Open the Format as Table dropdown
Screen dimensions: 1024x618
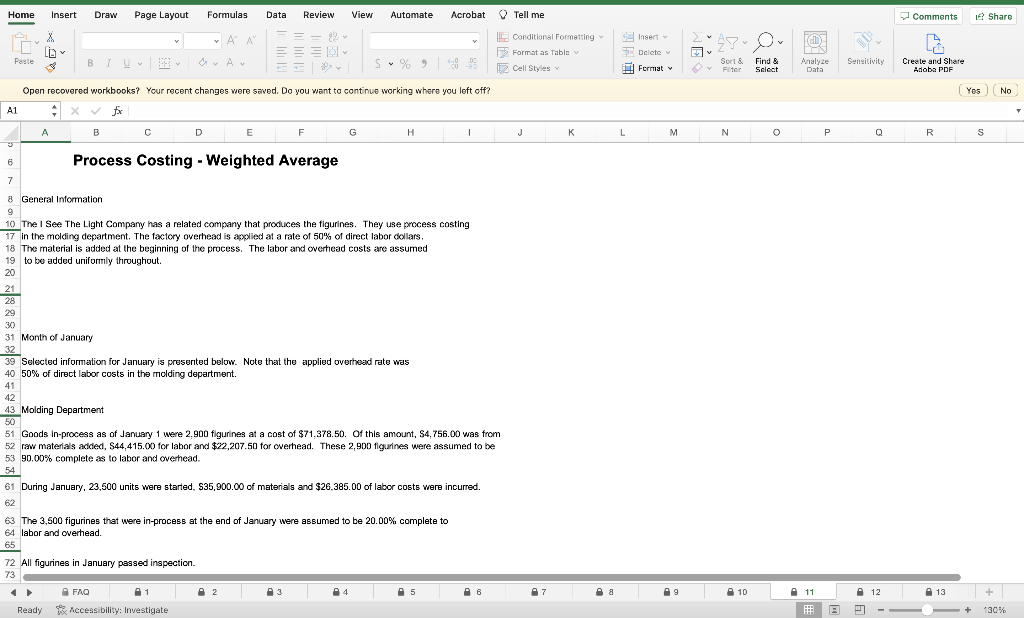(x=538, y=52)
